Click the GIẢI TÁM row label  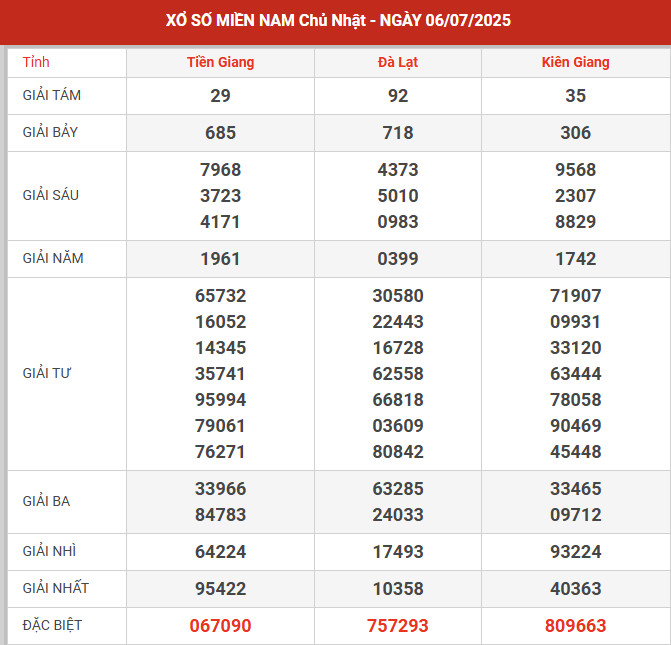click(51, 95)
